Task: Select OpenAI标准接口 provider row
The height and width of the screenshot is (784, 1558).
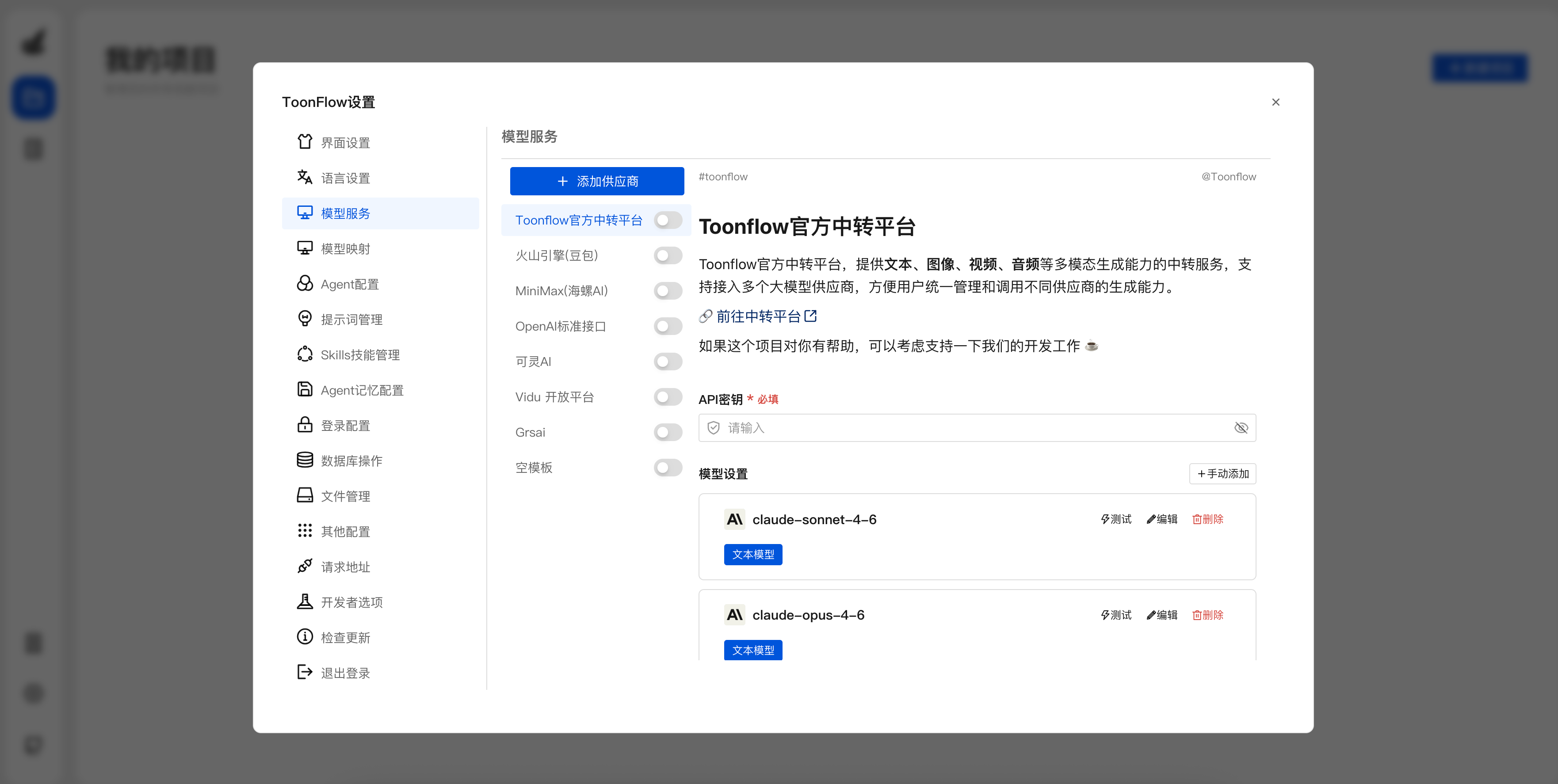Action: pos(596,327)
